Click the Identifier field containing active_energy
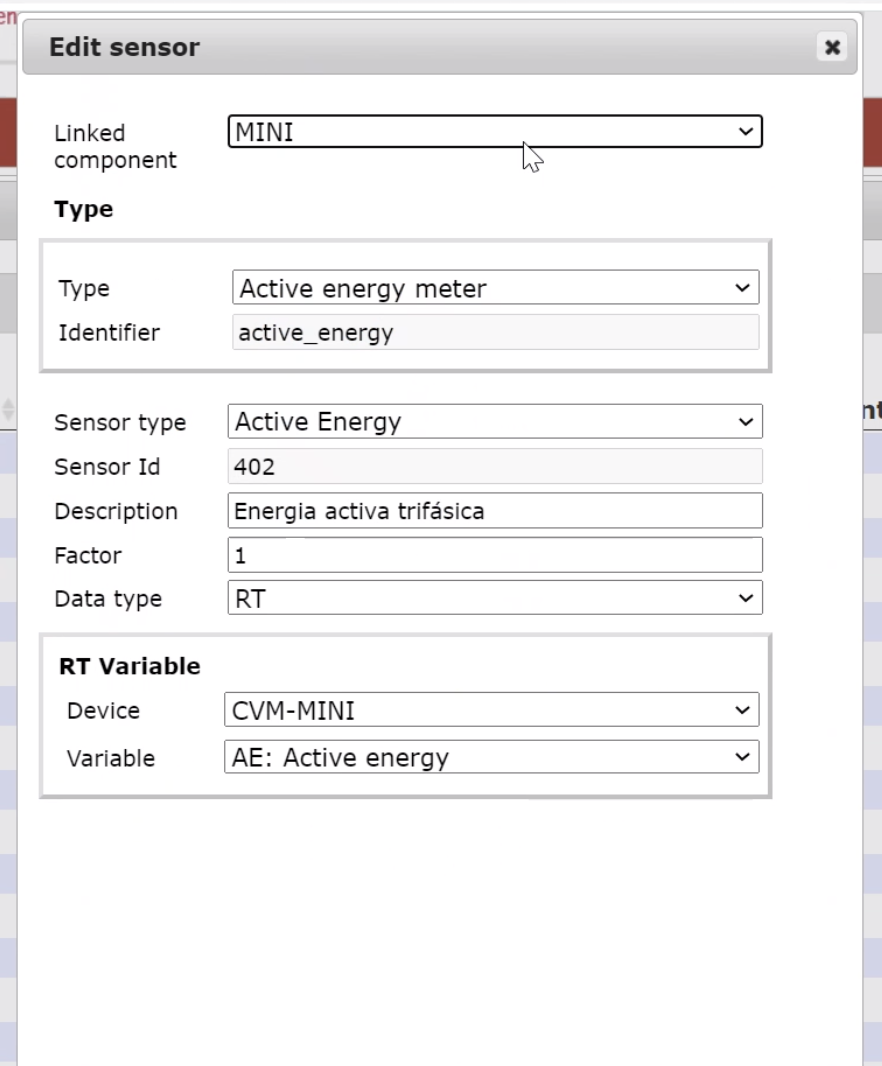 pyautogui.click(x=495, y=333)
